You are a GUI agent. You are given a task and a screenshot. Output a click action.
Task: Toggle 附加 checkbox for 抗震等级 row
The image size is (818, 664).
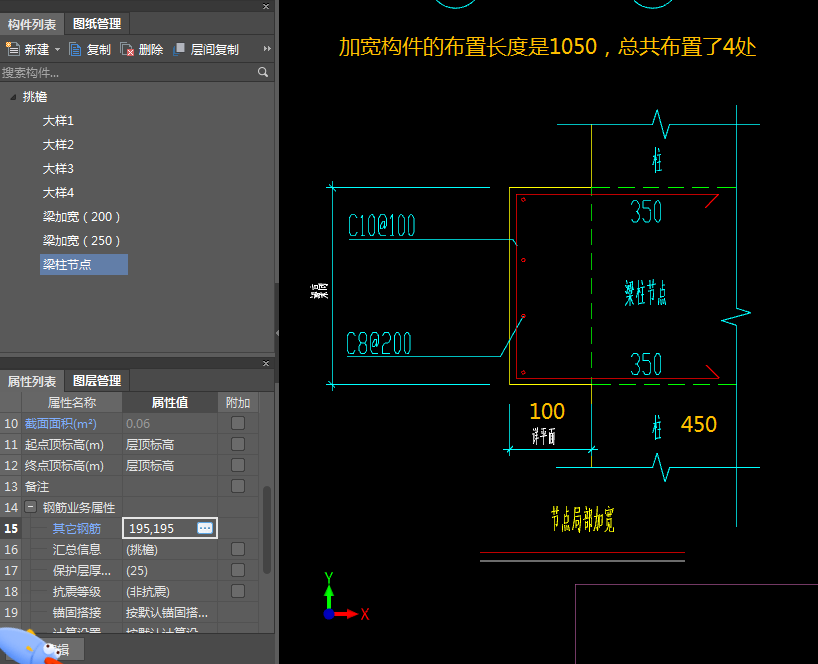238,591
